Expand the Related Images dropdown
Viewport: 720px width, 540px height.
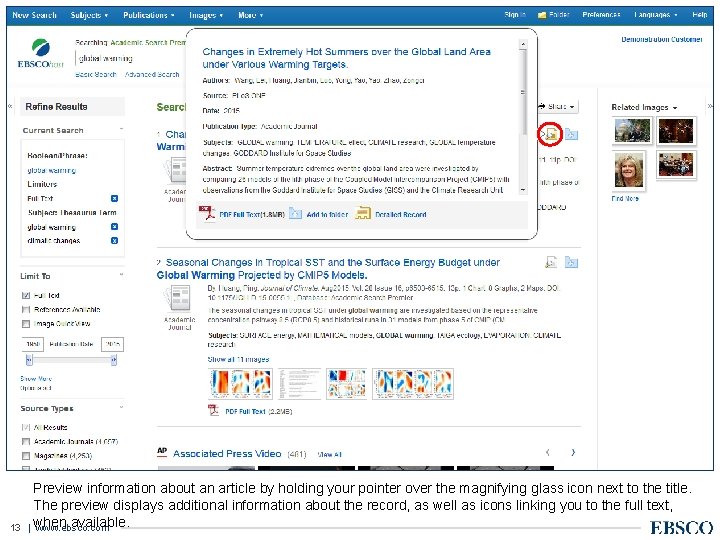tap(644, 107)
